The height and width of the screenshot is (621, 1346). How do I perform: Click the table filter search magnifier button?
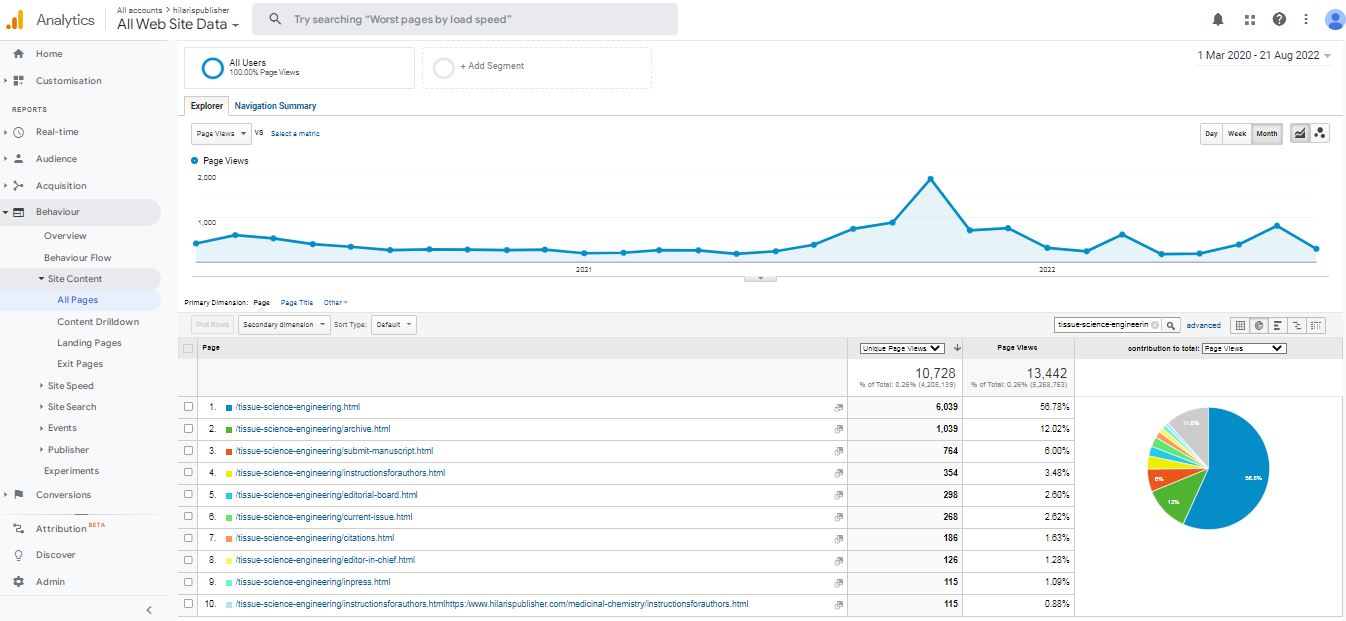(1171, 325)
